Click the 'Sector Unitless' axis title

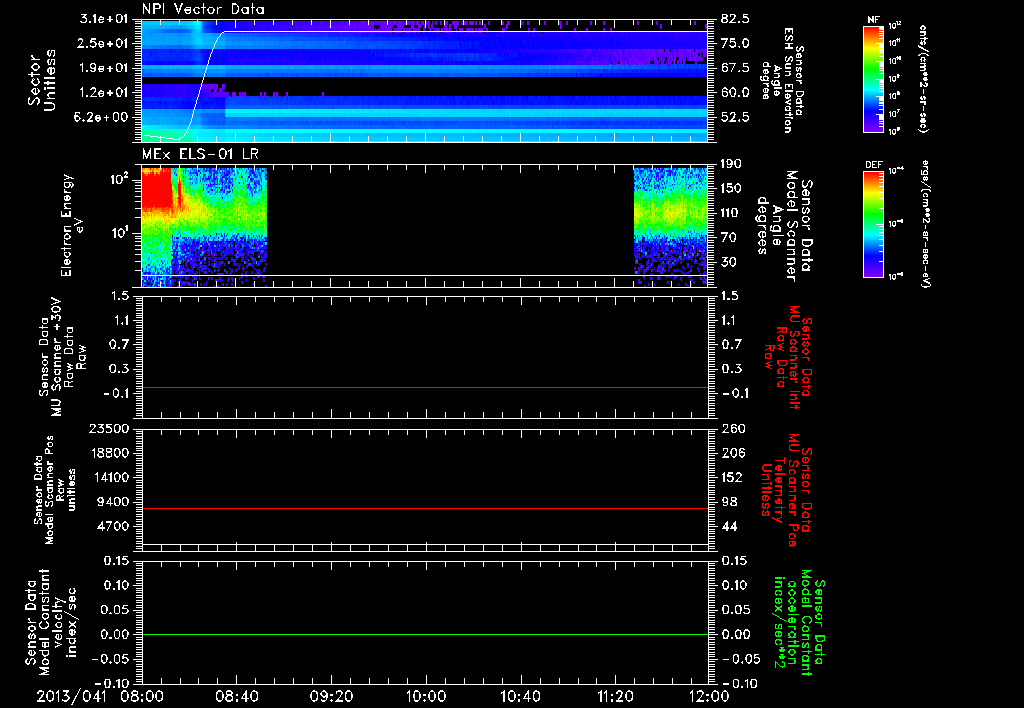(42, 80)
